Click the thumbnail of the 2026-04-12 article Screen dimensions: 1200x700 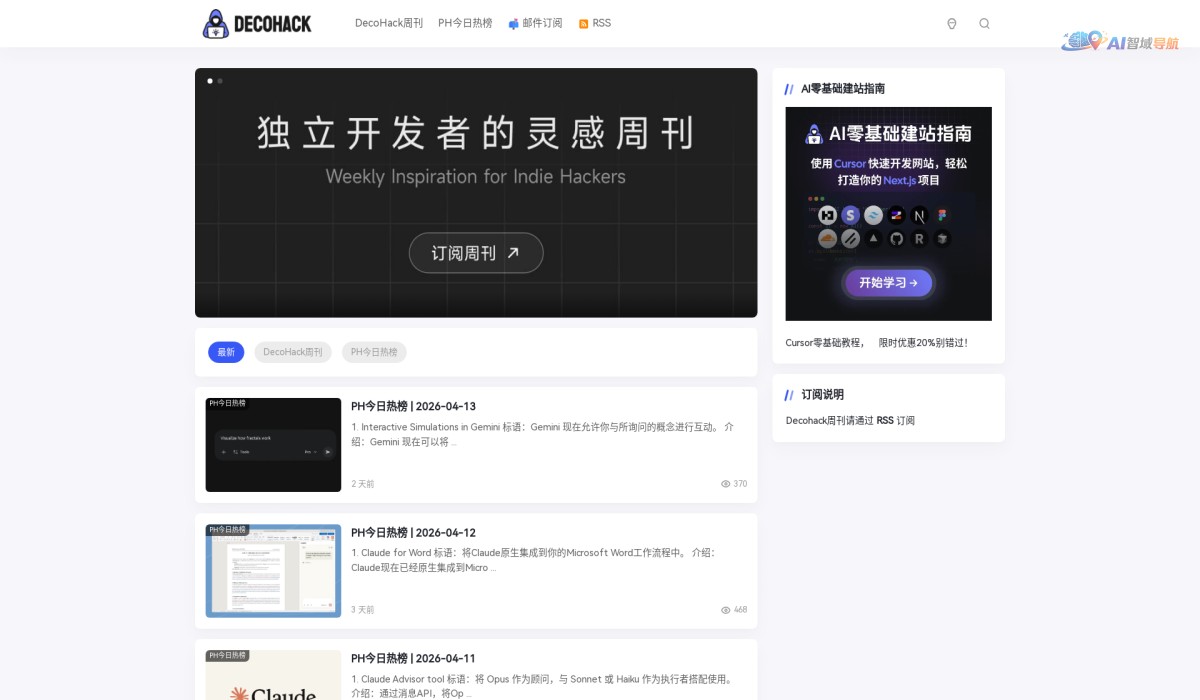point(272,570)
